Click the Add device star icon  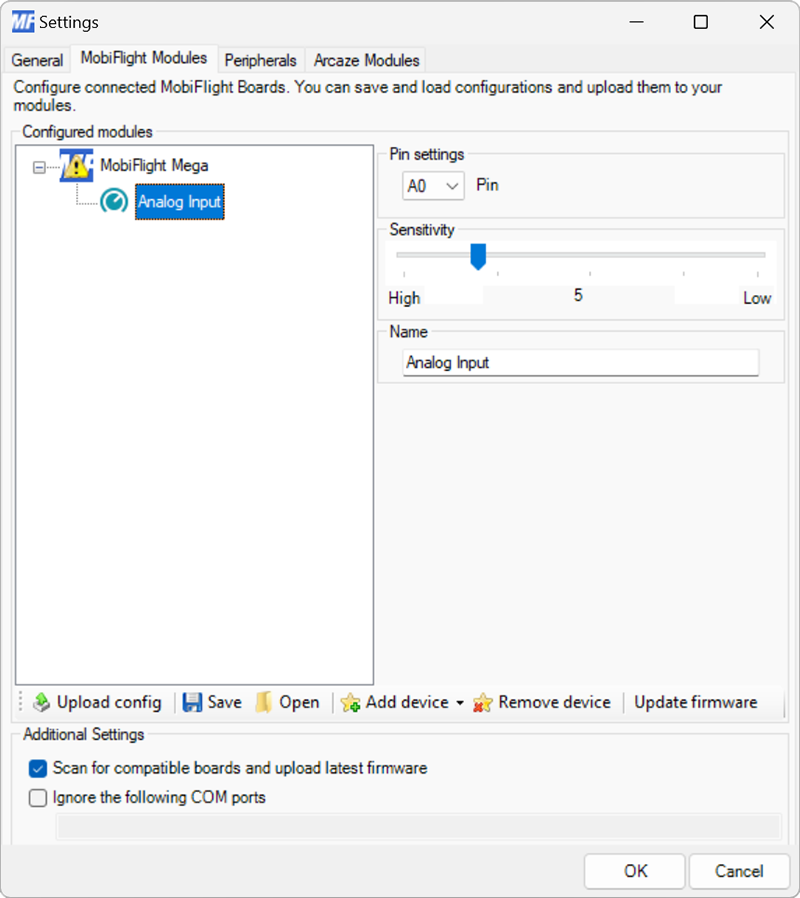click(x=351, y=703)
